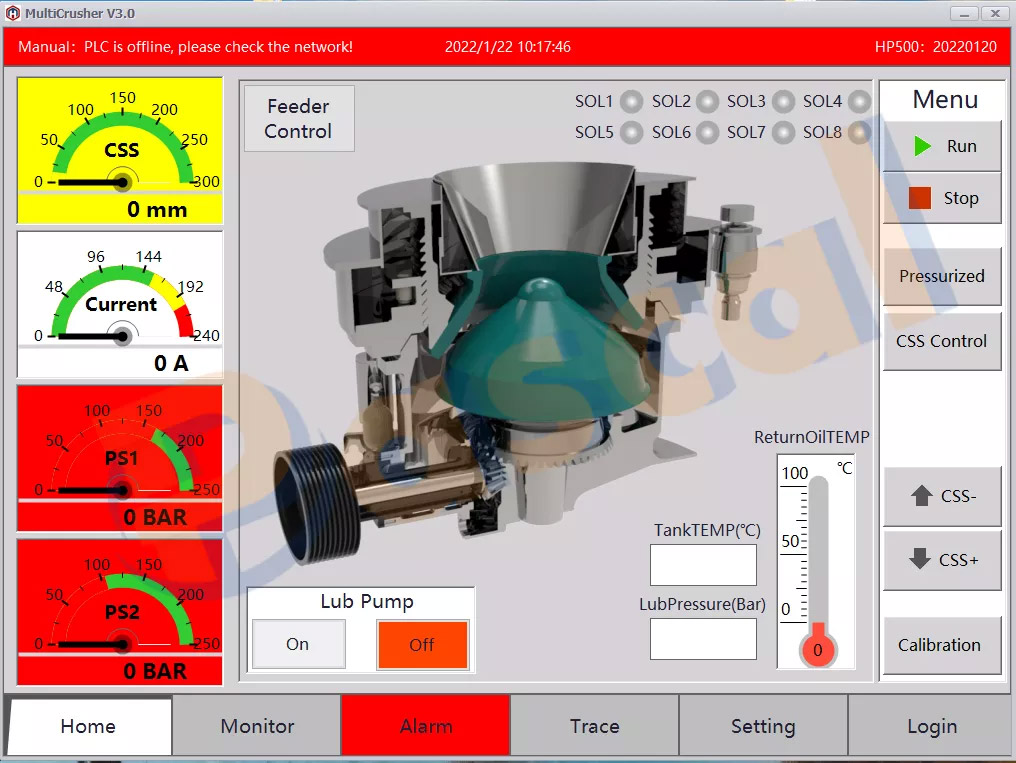Click the red Stop square icon

pos(919,198)
